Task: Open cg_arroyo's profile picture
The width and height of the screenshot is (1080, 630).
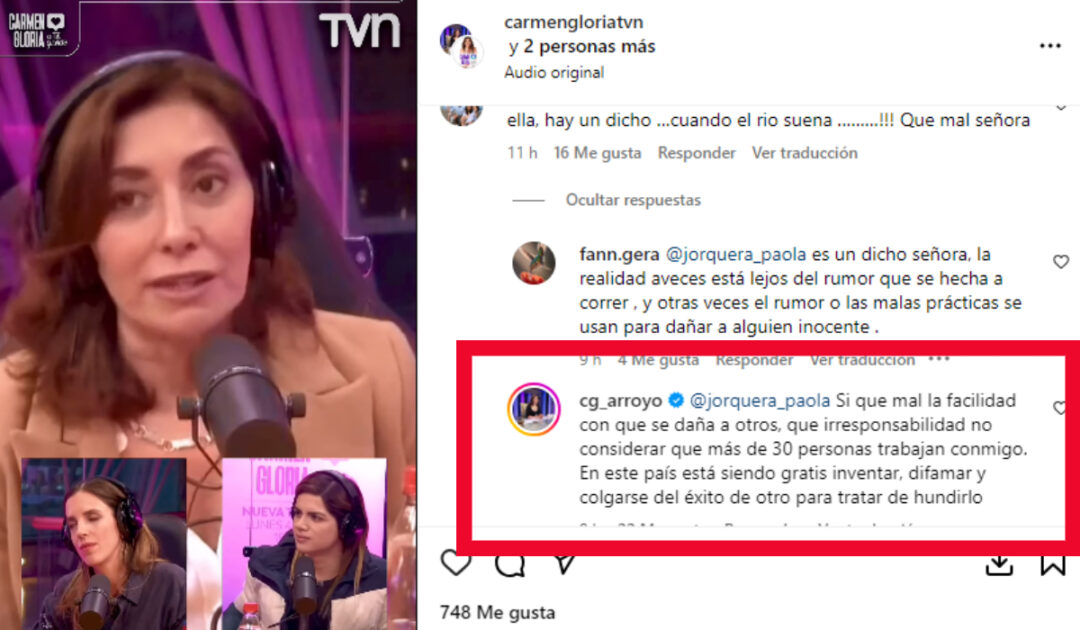Action: pyautogui.click(x=534, y=409)
